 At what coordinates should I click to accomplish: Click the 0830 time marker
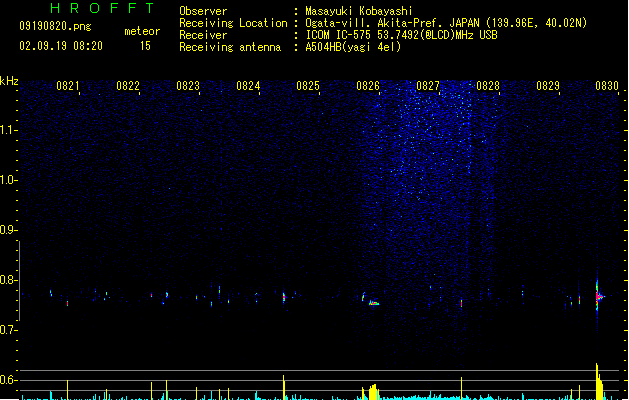(607, 86)
